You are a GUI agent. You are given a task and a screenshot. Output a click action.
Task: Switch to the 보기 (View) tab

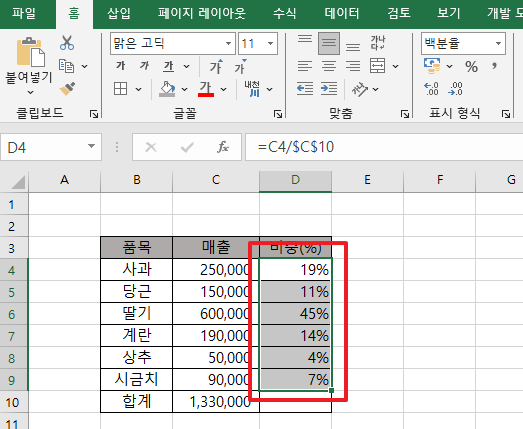coord(449,13)
